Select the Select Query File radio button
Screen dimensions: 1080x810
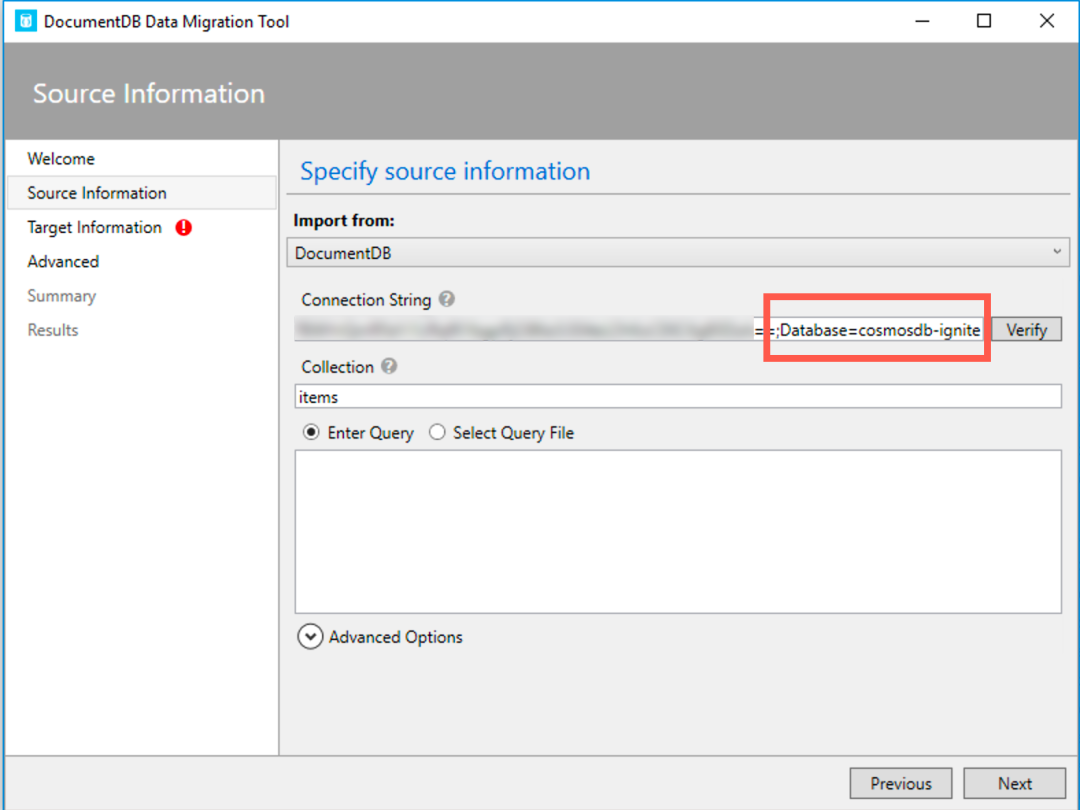(x=437, y=433)
